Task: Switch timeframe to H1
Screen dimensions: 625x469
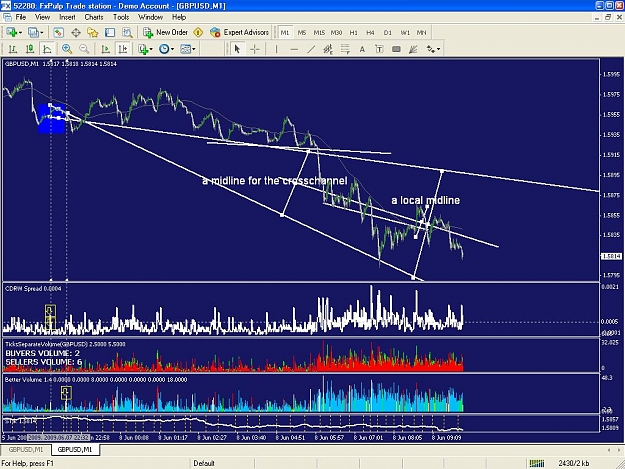Action: pyautogui.click(x=354, y=33)
